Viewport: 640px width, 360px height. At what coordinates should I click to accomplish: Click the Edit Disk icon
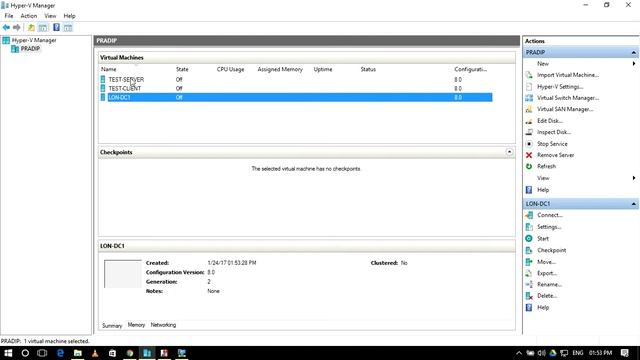(529, 121)
